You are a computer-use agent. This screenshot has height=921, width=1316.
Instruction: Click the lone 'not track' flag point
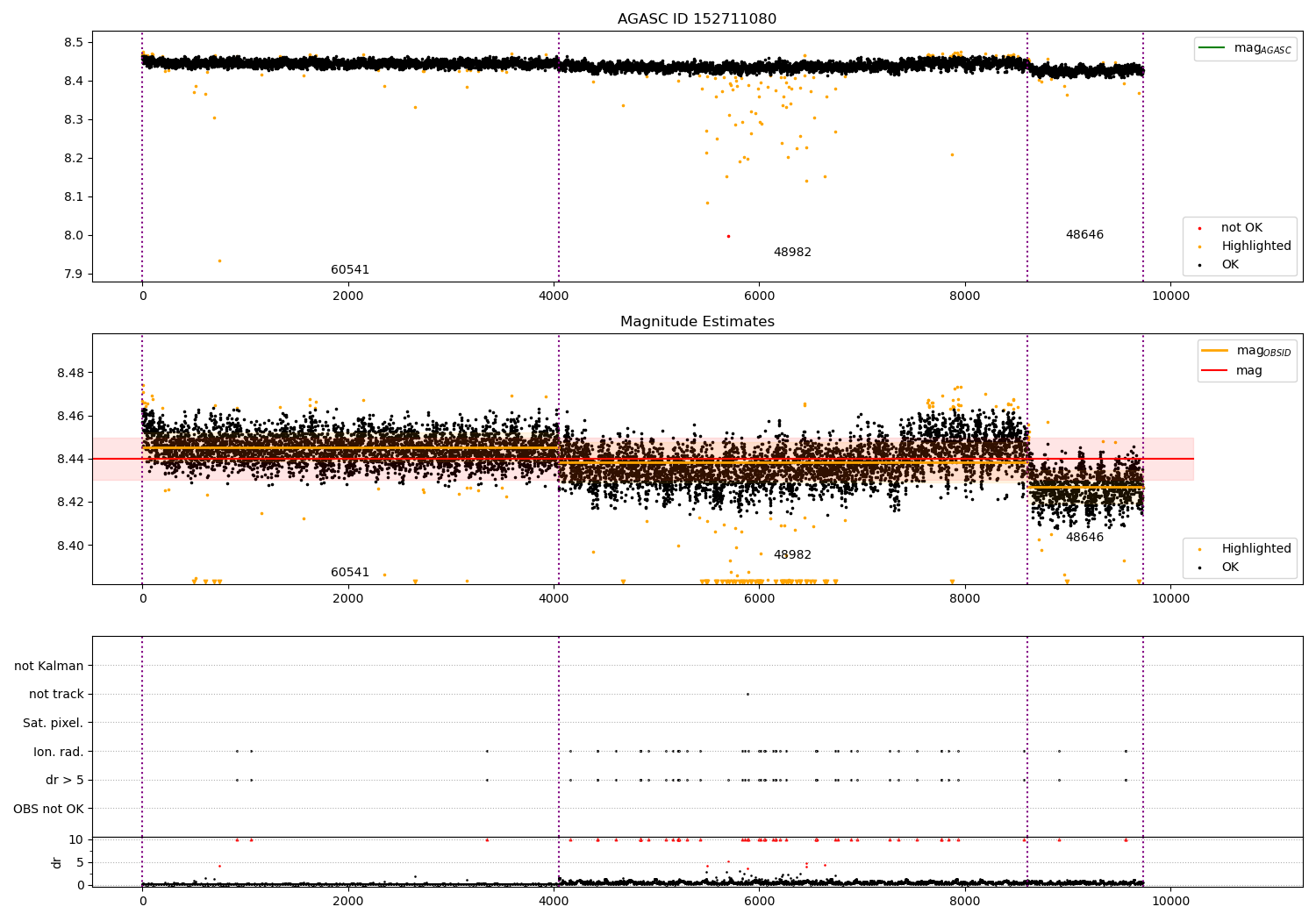tap(747, 694)
